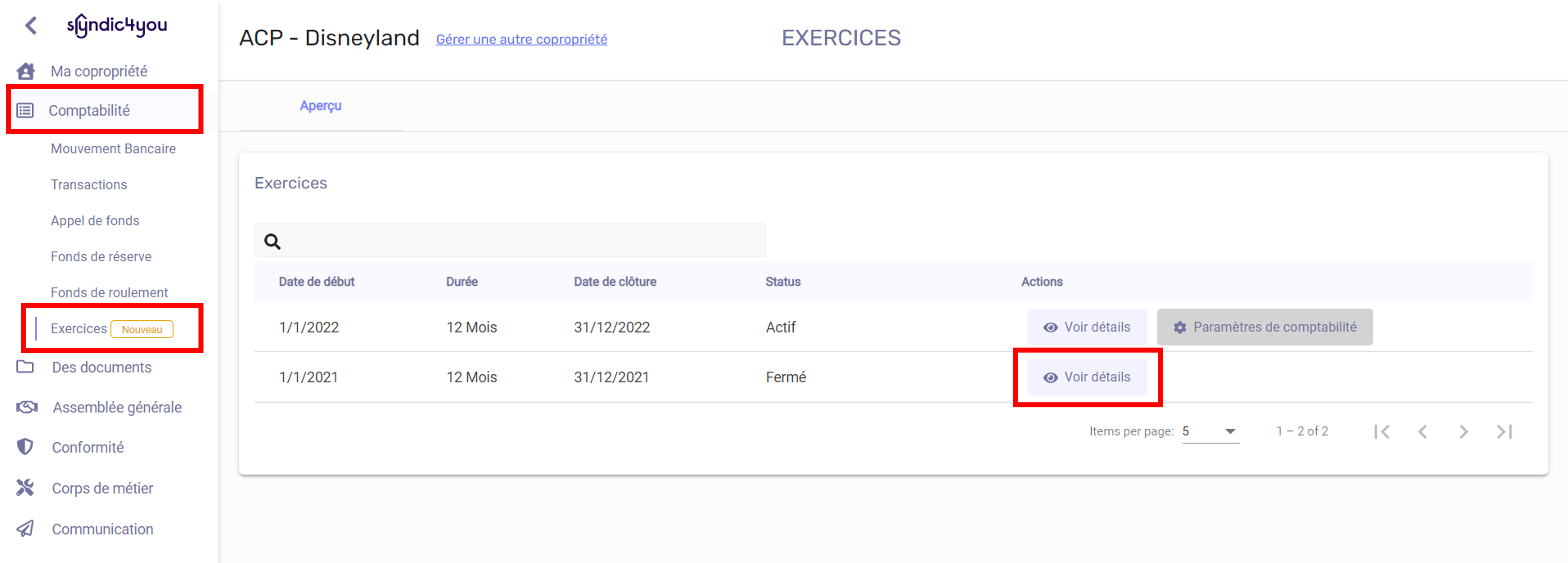This screenshot has height=563, width=1568.
Task: Select start date 1/1/2022 cell
Action: coord(309,327)
